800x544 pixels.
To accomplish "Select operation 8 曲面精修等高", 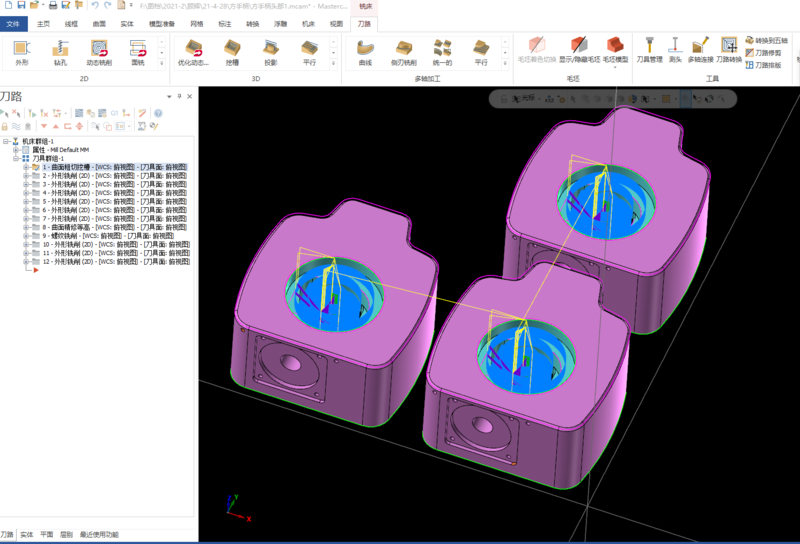I will pos(114,227).
